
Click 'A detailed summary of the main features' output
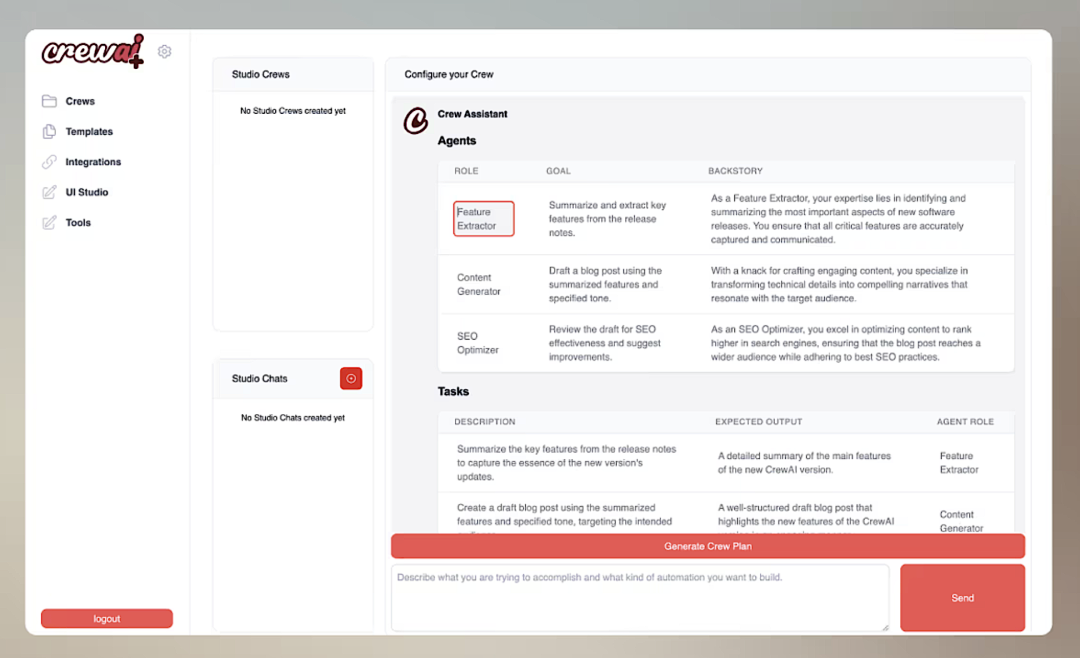(x=804, y=463)
